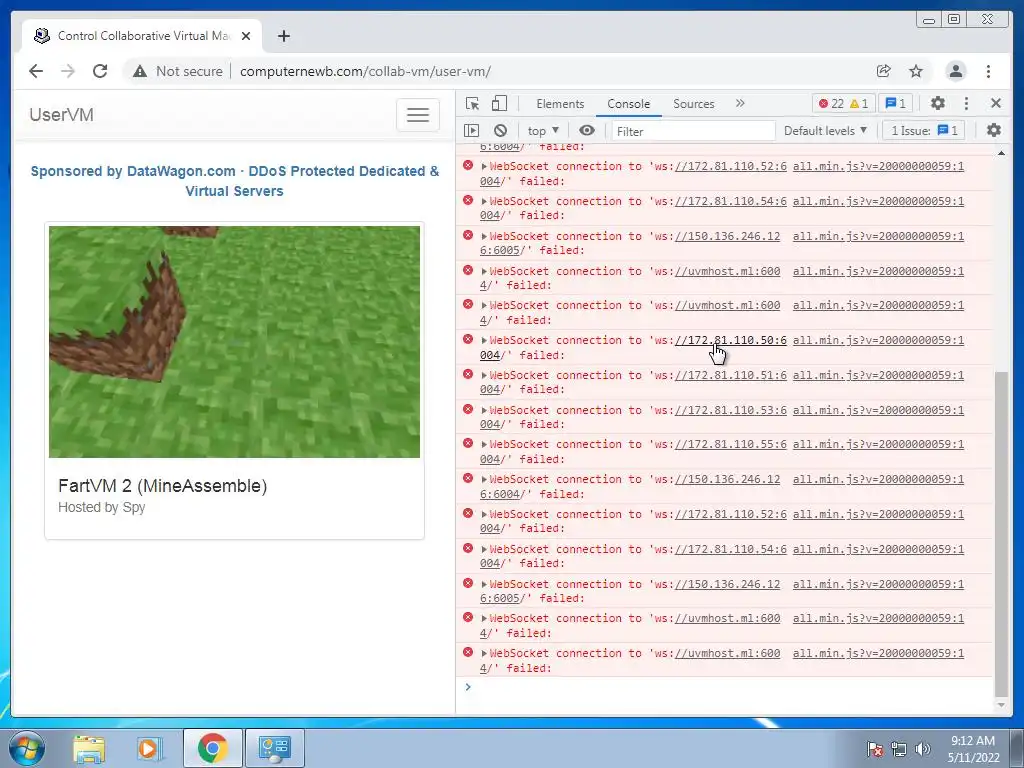Viewport: 1024px width, 768px height.
Task: Open all.min.js source link on 172.81.110.55 row
Action: click(878, 445)
